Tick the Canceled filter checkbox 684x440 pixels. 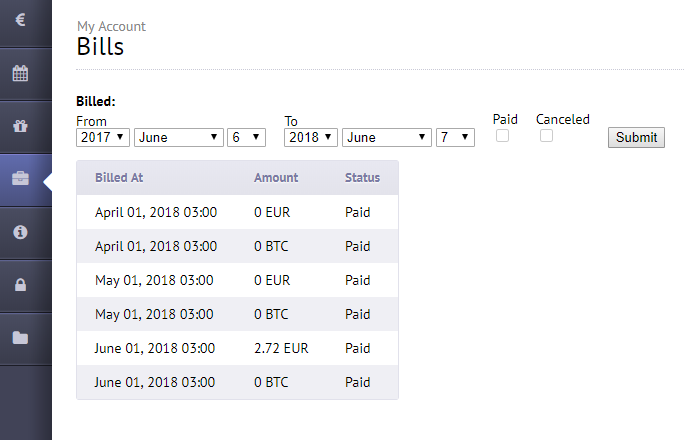[x=546, y=136]
